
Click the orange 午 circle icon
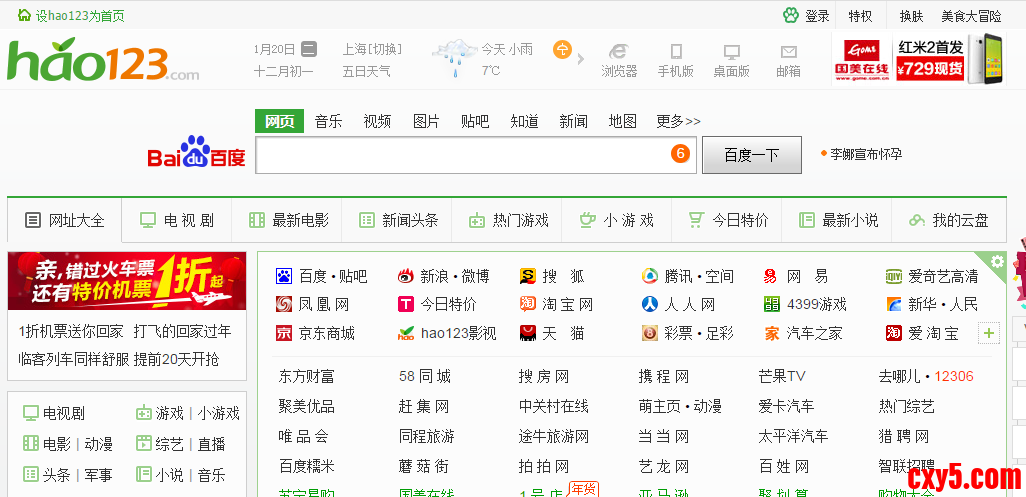[x=562, y=49]
